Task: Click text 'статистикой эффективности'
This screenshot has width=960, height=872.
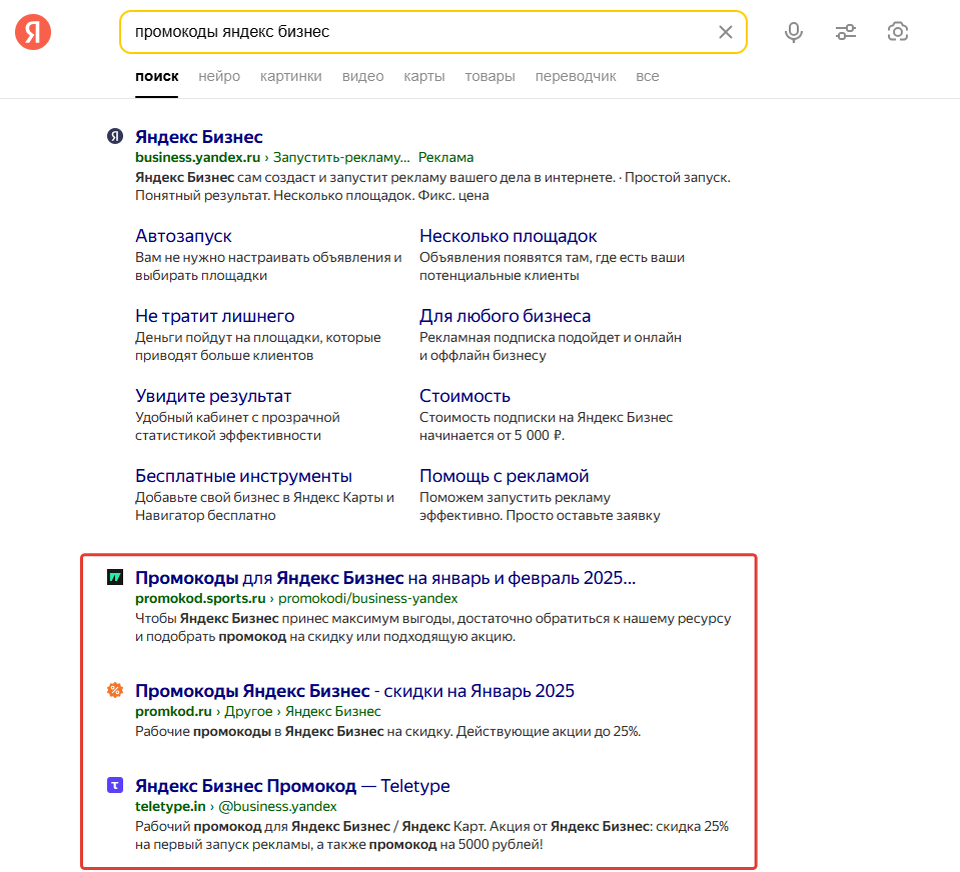Action: tap(228, 435)
